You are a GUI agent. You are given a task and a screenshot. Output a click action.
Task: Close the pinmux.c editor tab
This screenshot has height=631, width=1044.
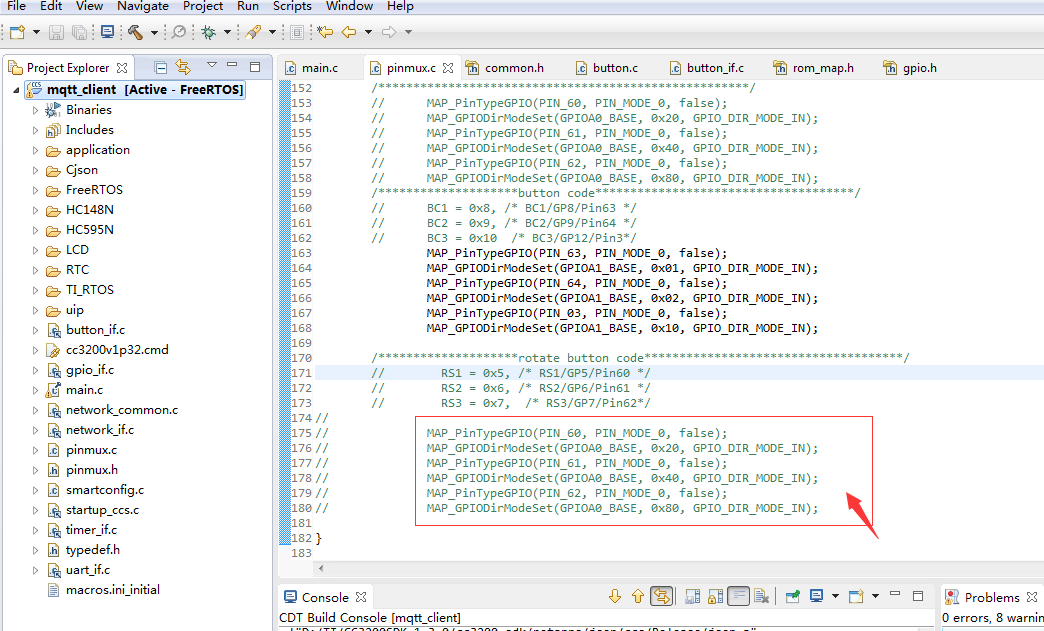click(x=448, y=68)
